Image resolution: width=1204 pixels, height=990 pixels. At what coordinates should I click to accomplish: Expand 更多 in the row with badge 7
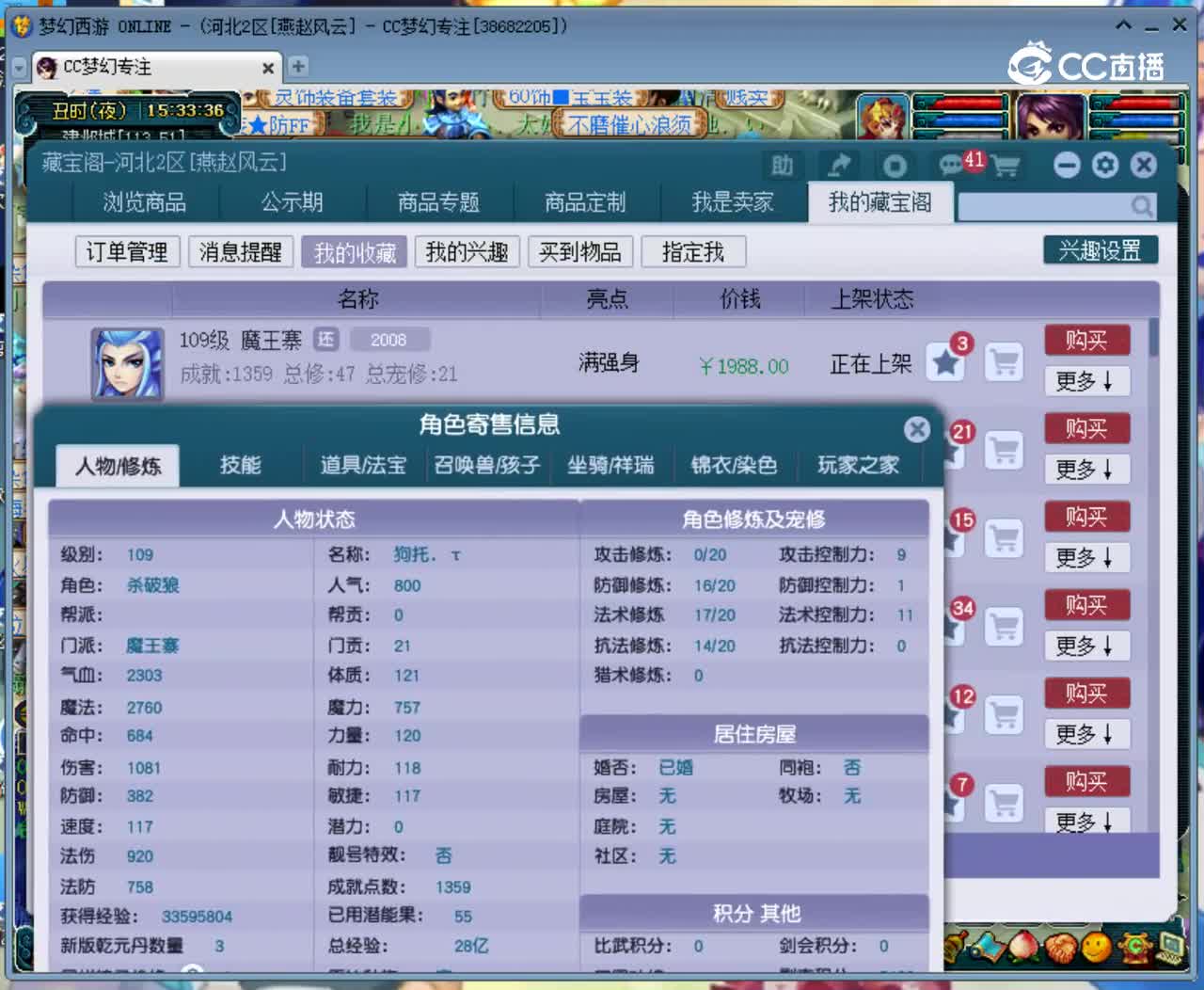tap(1086, 822)
